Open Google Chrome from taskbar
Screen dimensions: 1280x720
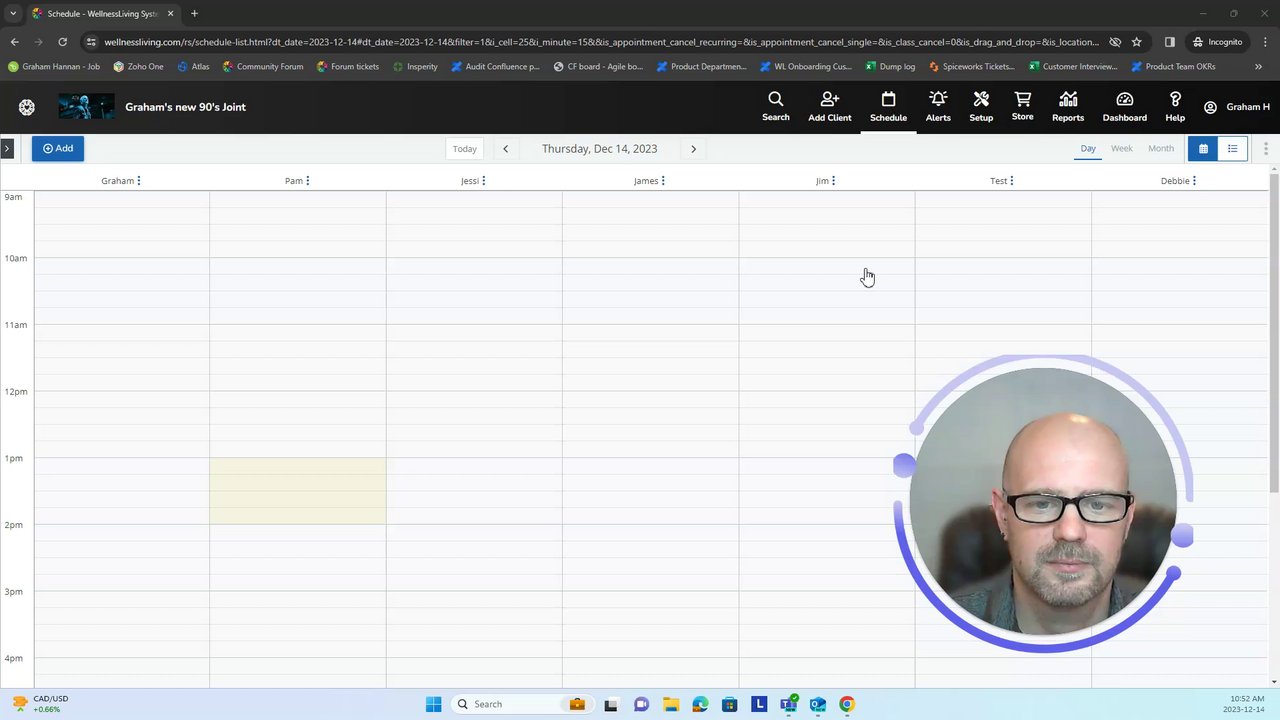coord(847,704)
